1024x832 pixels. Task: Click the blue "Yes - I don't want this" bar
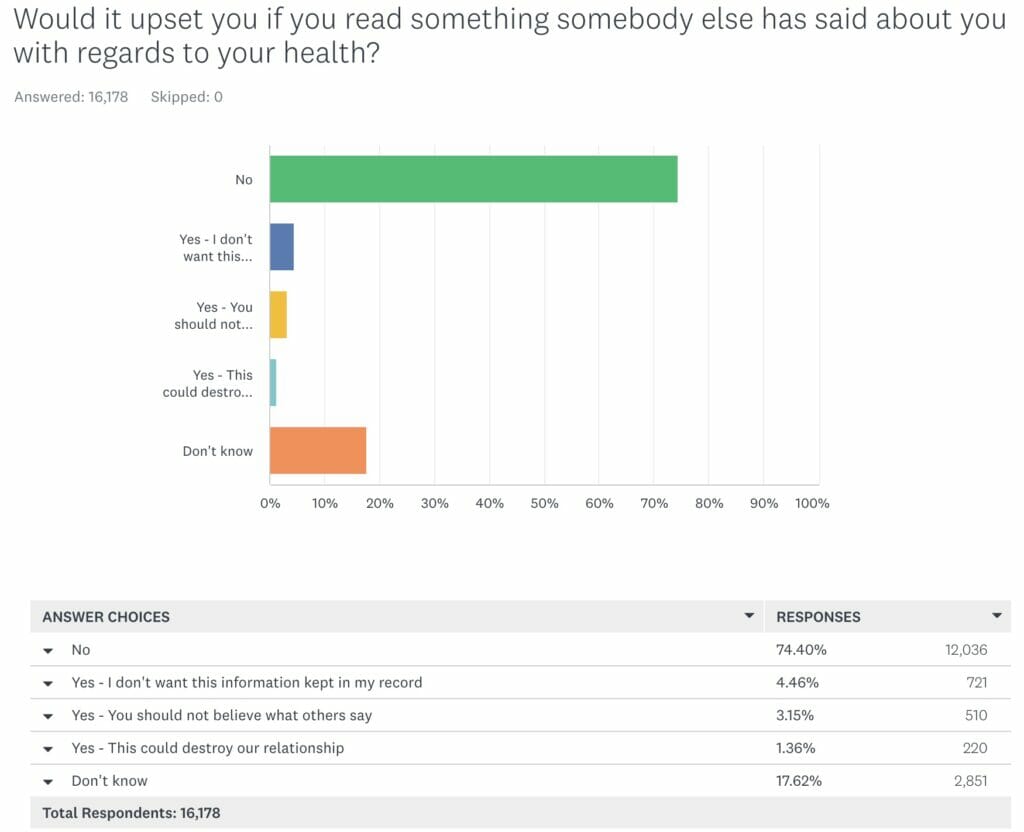pyautogui.click(x=281, y=247)
